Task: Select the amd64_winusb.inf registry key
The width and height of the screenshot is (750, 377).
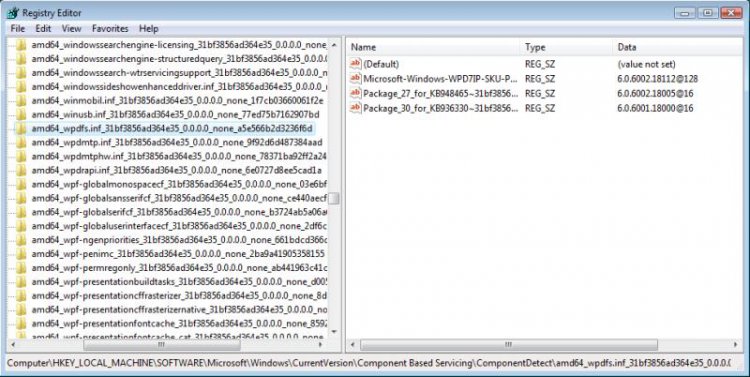Action: point(175,115)
